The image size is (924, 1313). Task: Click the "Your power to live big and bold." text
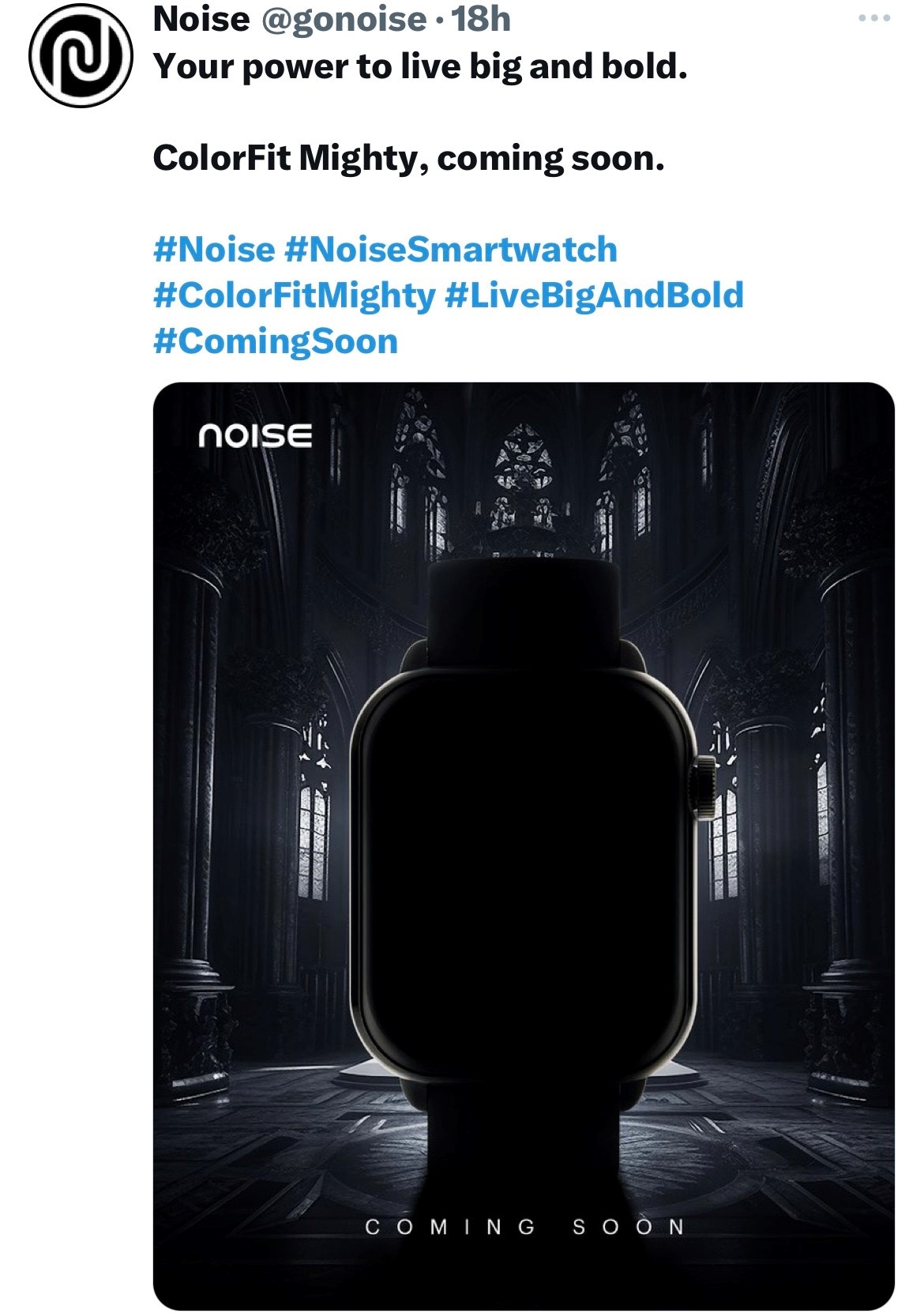[x=420, y=67]
